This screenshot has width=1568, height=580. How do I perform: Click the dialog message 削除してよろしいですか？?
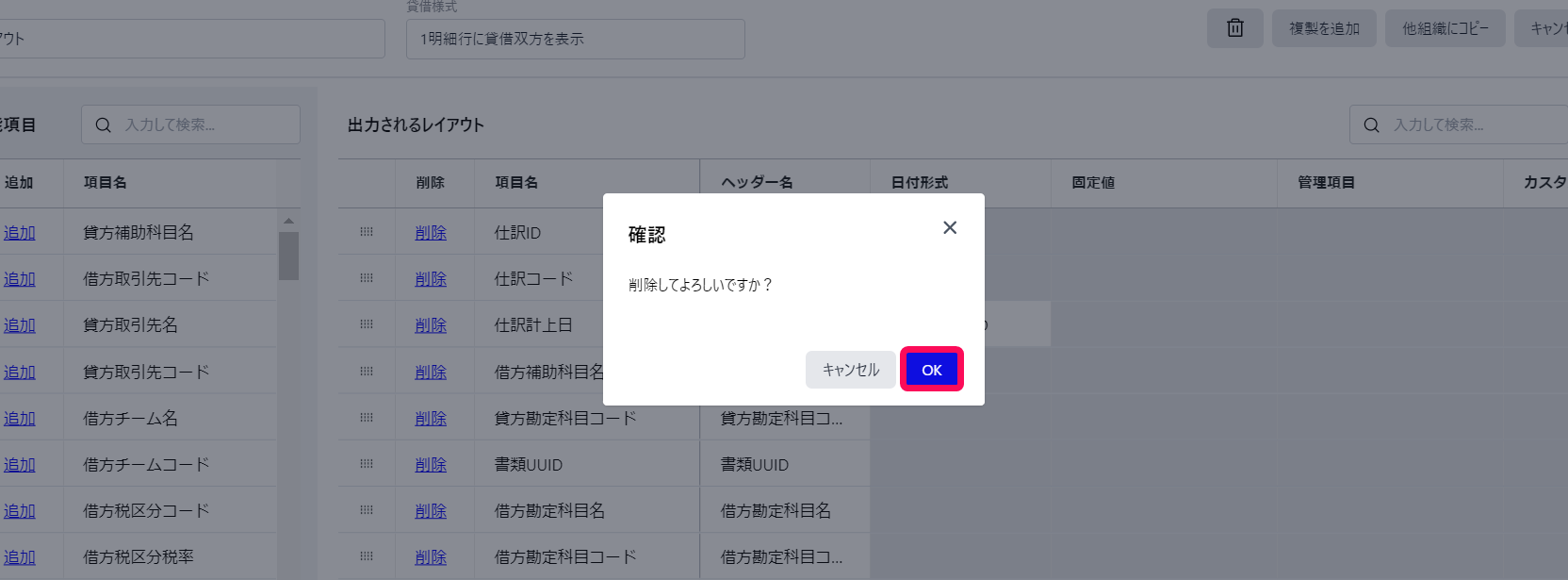point(700,285)
